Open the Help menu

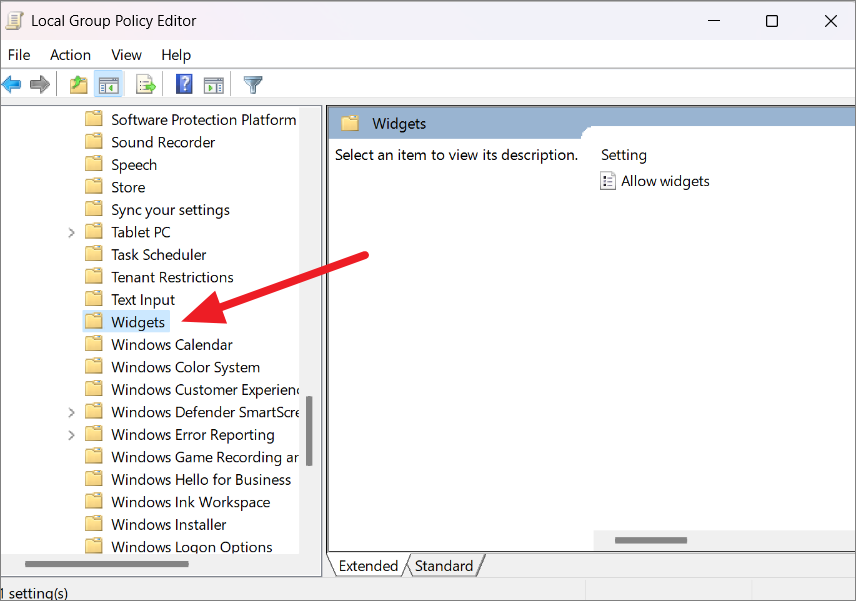(x=176, y=55)
